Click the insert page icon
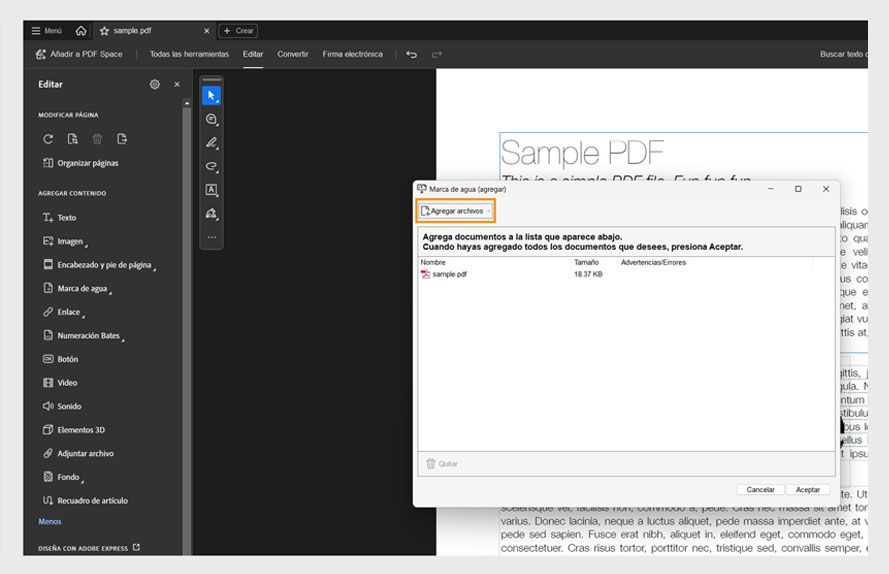Image resolution: width=889 pixels, height=574 pixels. [122, 139]
